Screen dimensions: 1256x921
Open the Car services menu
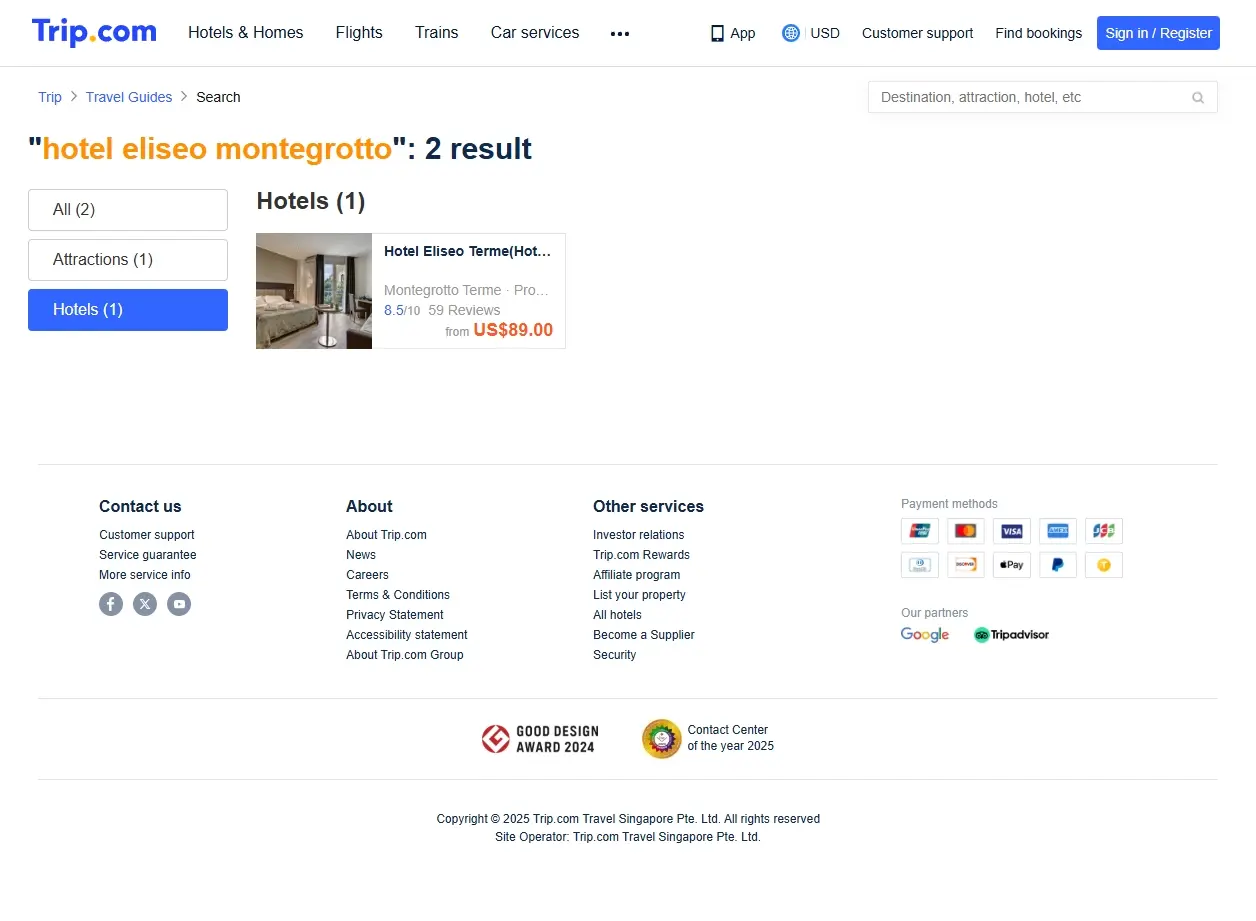[535, 33]
